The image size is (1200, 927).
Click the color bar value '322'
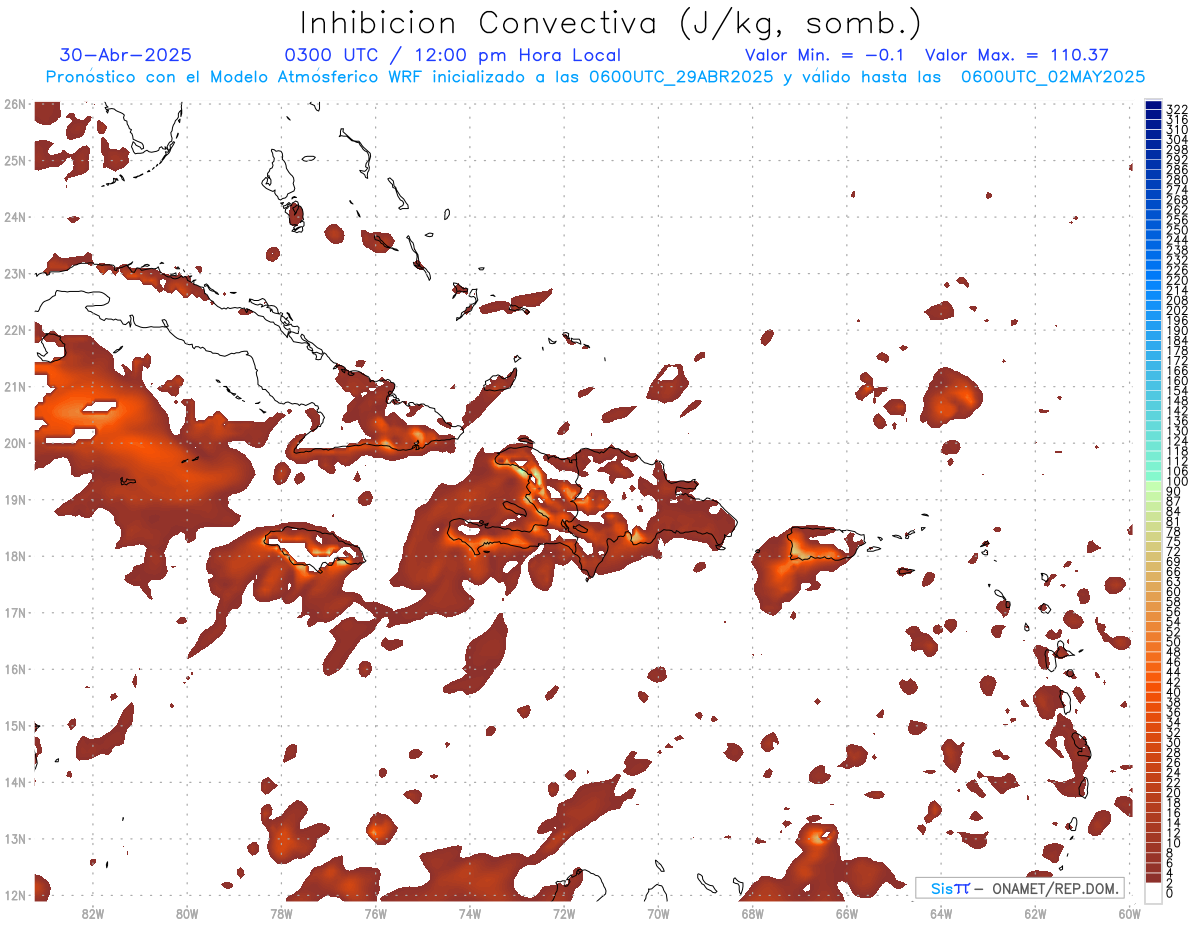click(1177, 109)
